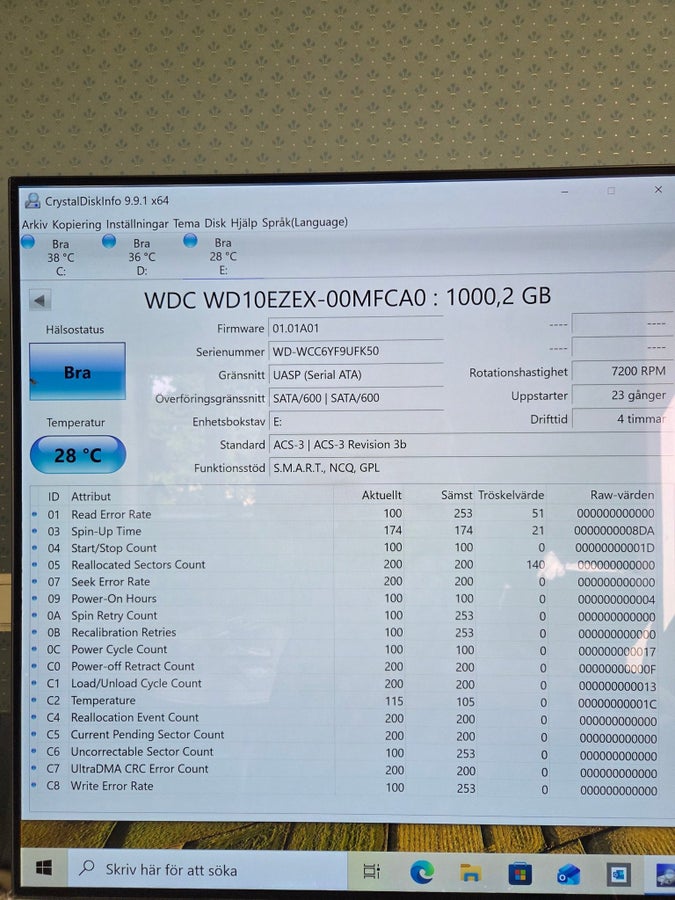
Task: Click the Enhetsbokstav field E:
Action: pyautogui.click(x=355, y=421)
